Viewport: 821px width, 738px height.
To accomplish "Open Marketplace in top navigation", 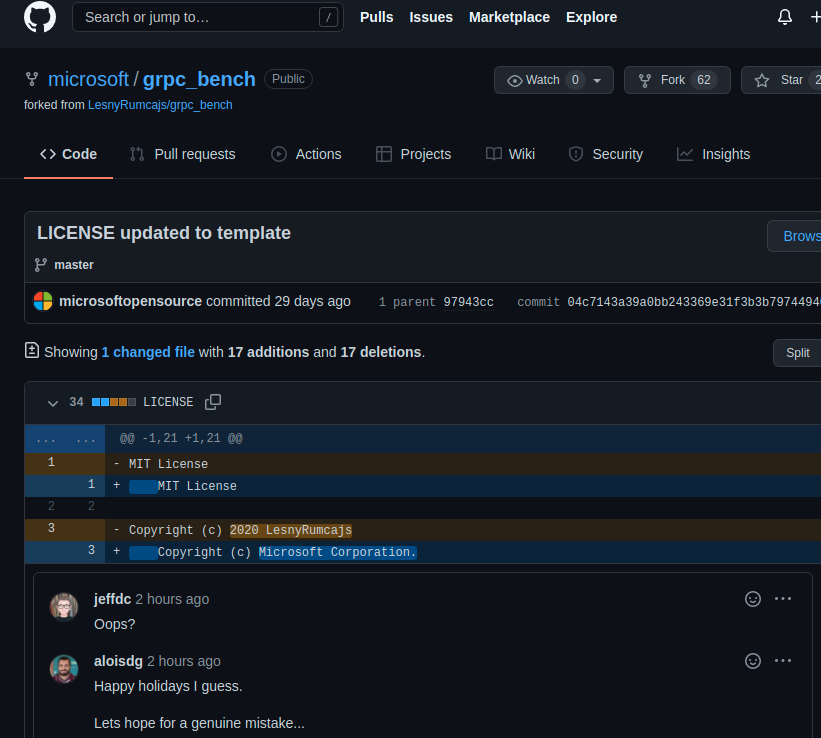I will (509, 17).
